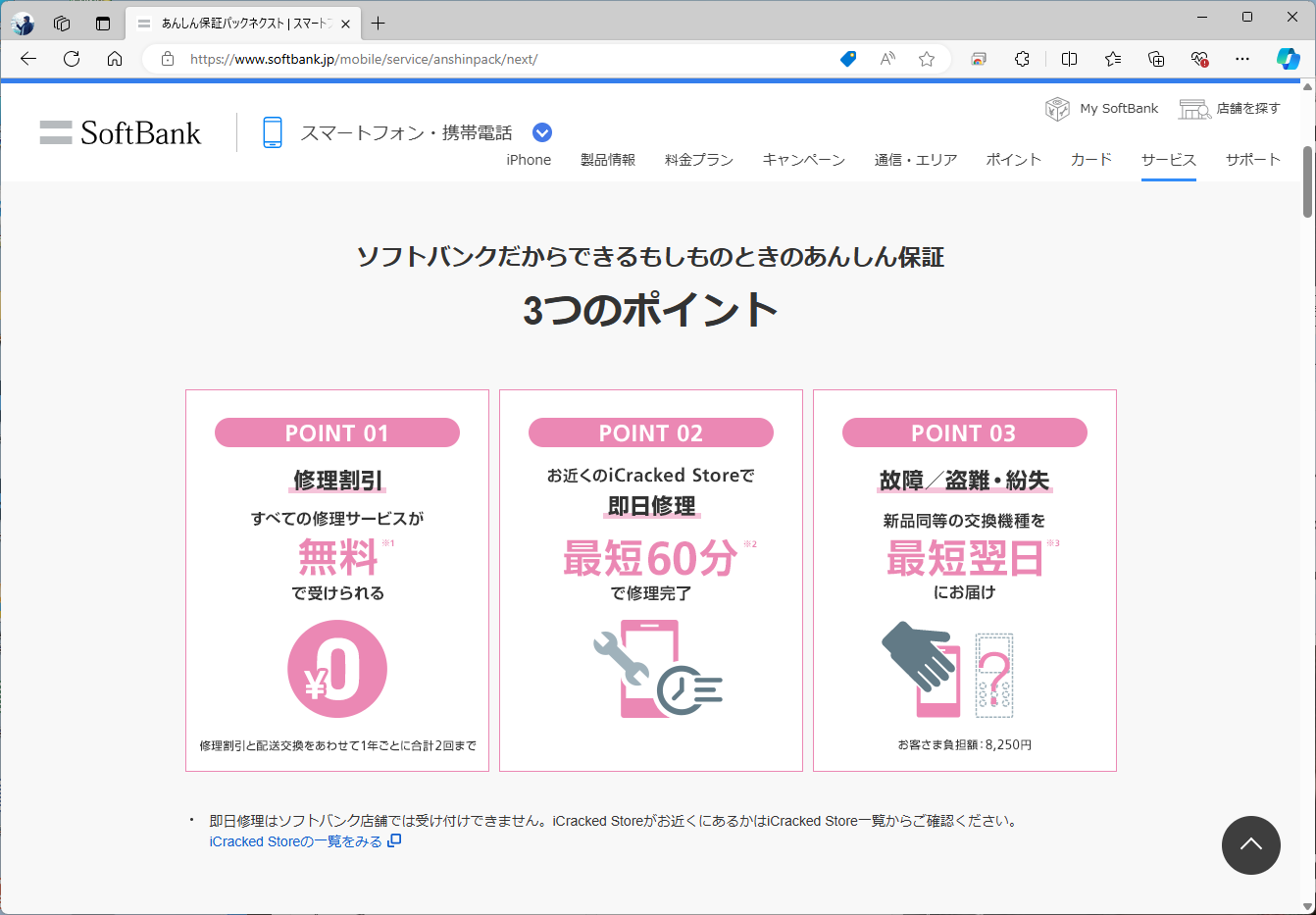1316x915 pixels.
Task: Open a new tab with plus button
Action: 379,24
